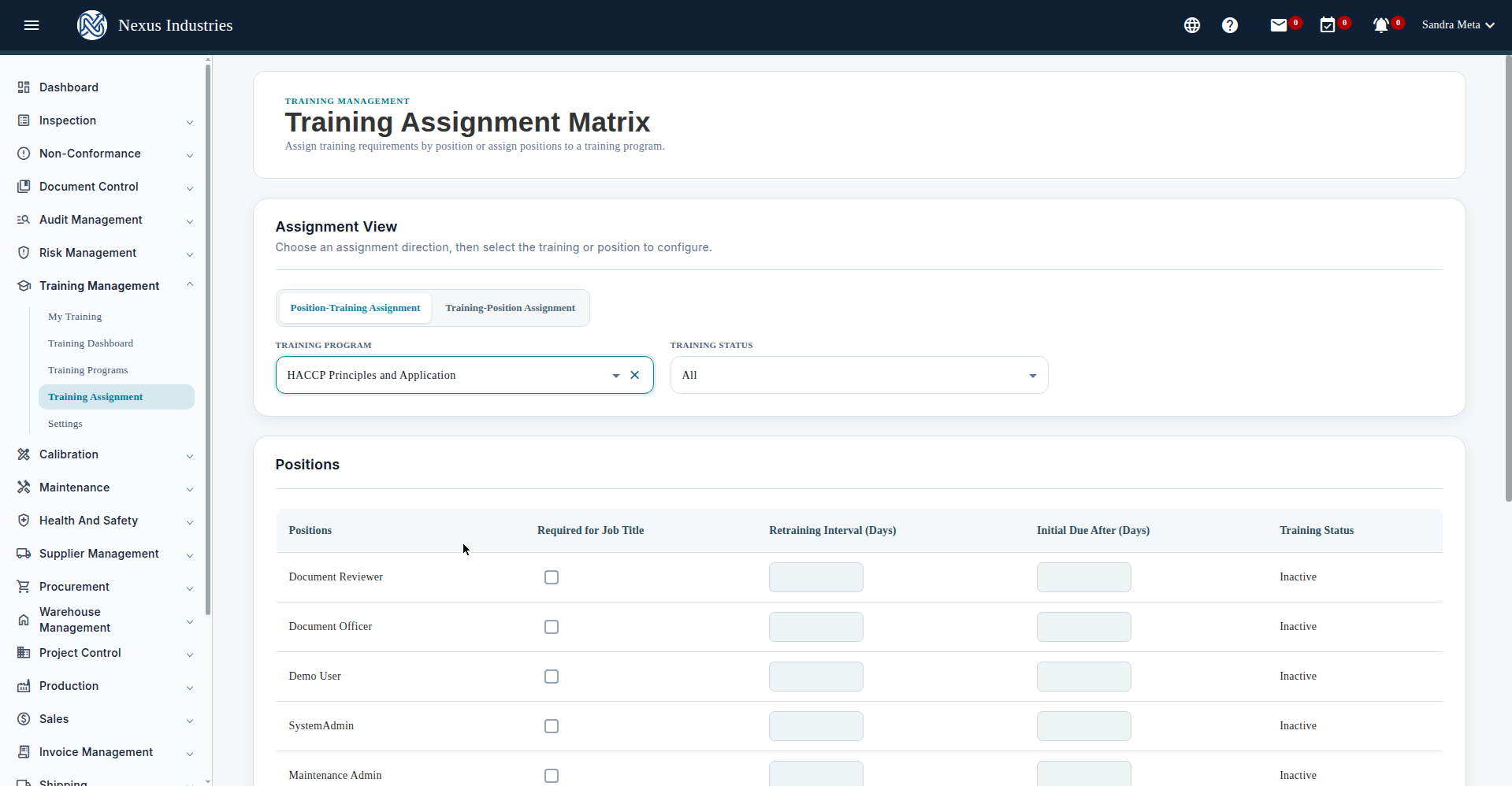Click the Calibration sidebar icon
The image size is (1512, 786).
24,454
